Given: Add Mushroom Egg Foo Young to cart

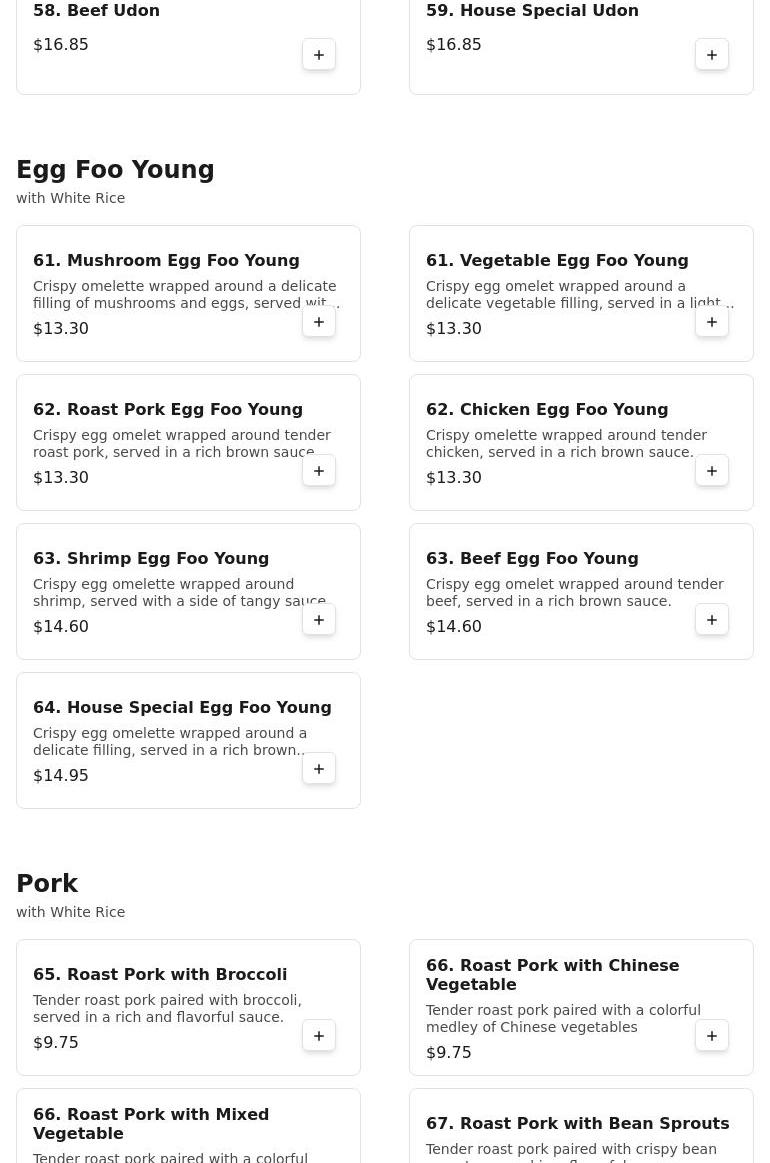Looking at the screenshot, I should pos(319,322).
